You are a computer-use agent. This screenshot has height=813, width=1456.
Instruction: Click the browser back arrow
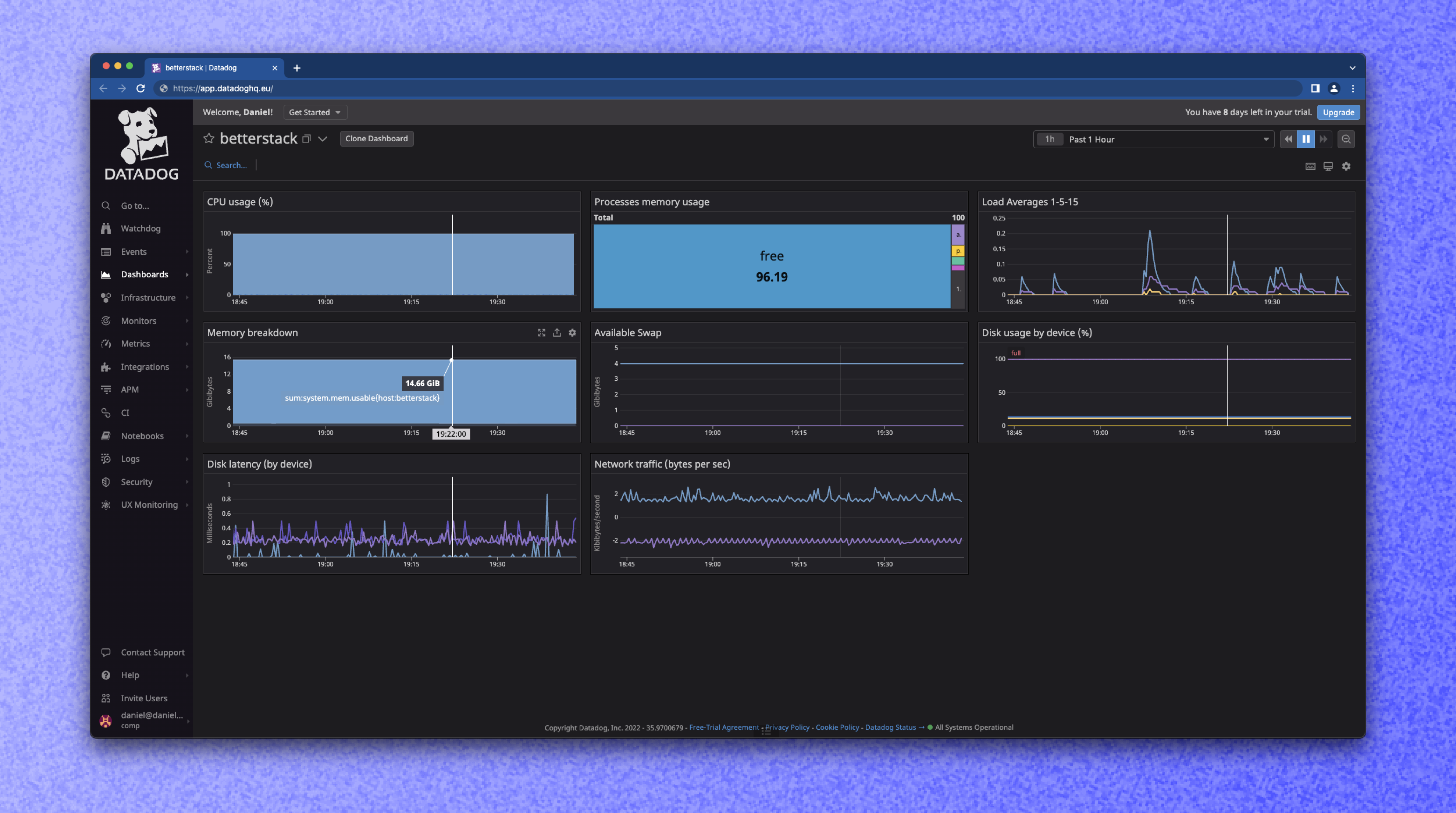pyautogui.click(x=103, y=88)
